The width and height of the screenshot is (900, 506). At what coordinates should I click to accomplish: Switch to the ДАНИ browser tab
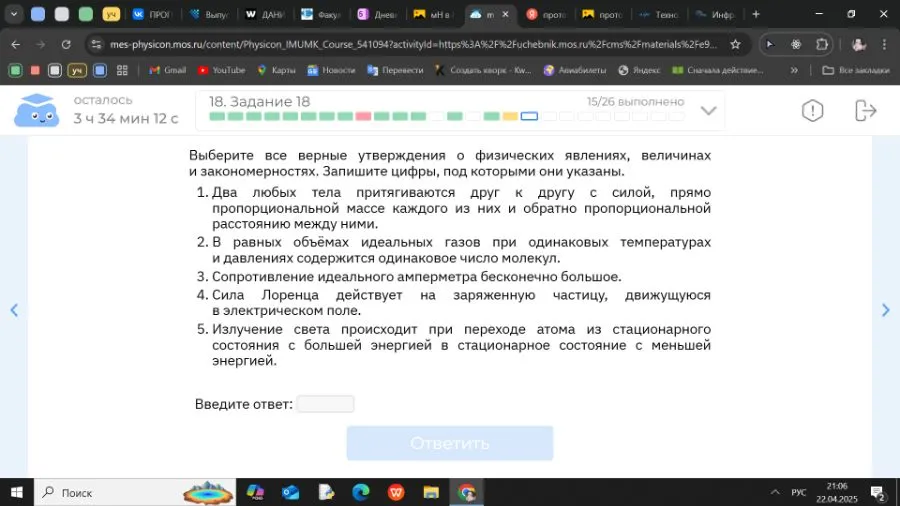265,15
